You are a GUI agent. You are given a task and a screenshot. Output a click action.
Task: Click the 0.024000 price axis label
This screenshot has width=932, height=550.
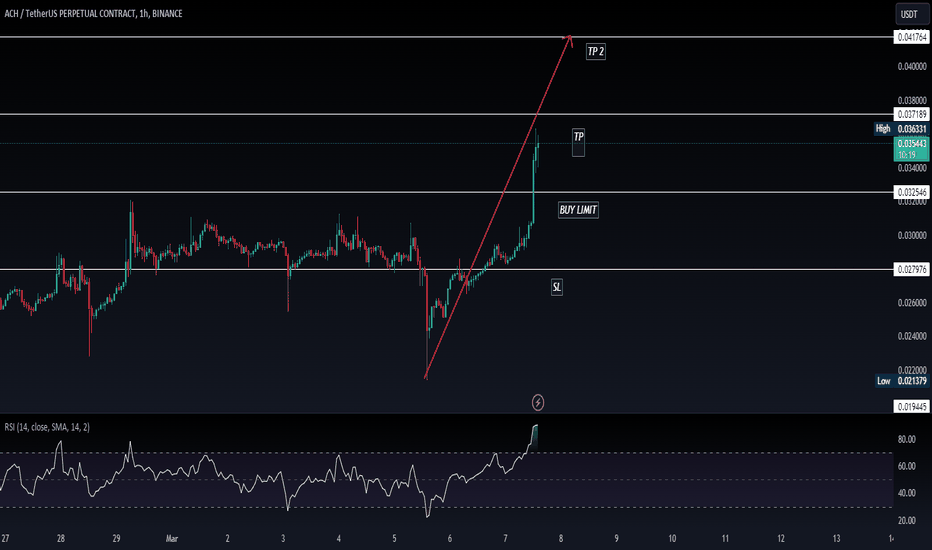(x=912, y=336)
